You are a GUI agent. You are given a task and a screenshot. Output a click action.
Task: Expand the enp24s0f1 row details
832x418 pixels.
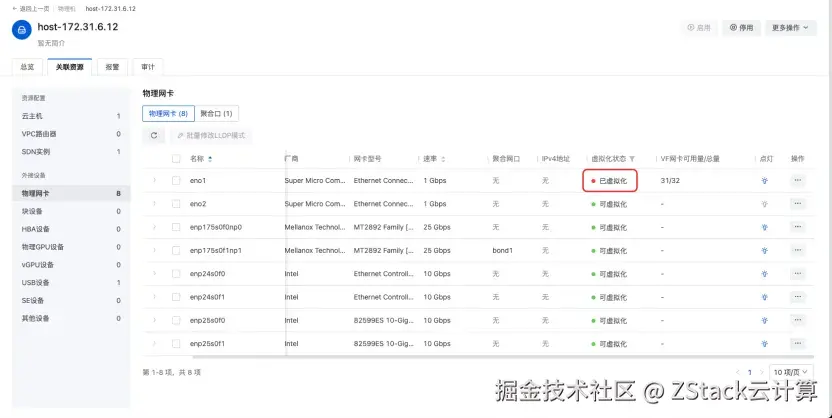[154, 297]
